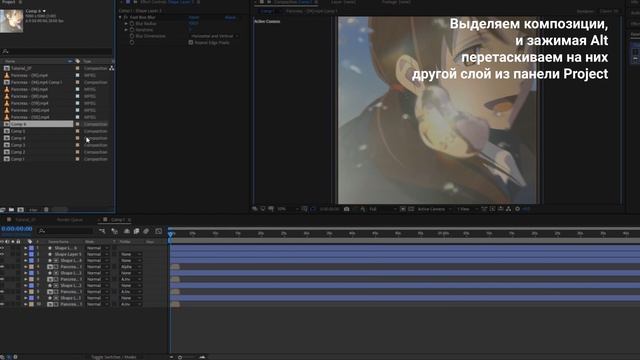Toggle Hide Shy Layers icon in timeline
The height and width of the screenshot is (360, 640).
(127, 231)
